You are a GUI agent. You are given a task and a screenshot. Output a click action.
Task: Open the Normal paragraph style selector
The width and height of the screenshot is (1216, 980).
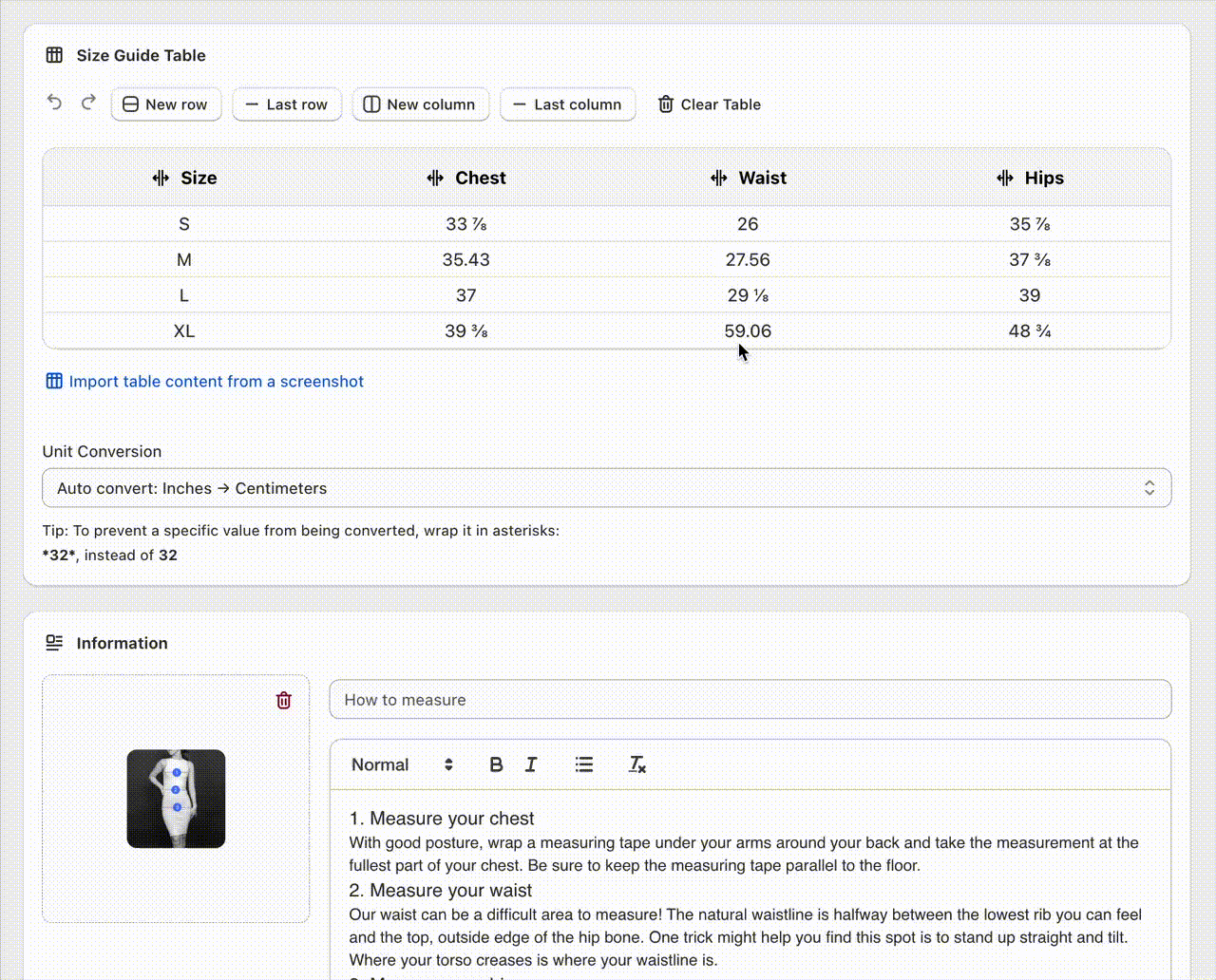[x=399, y=764]
